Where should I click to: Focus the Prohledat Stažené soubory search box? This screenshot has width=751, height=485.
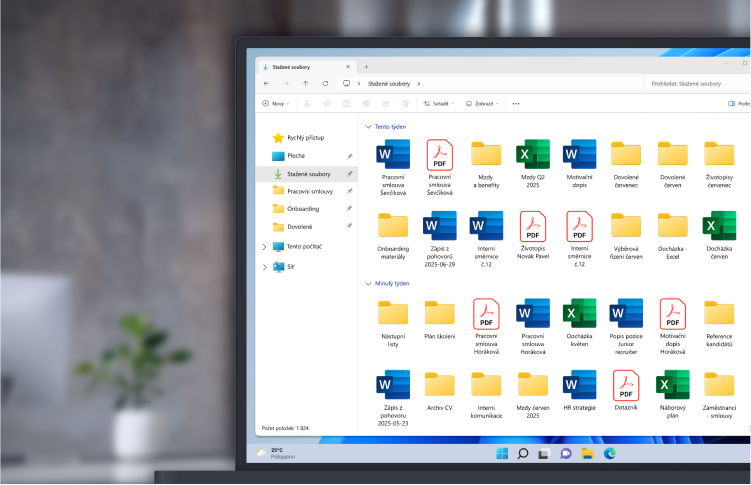click(697, 84)
